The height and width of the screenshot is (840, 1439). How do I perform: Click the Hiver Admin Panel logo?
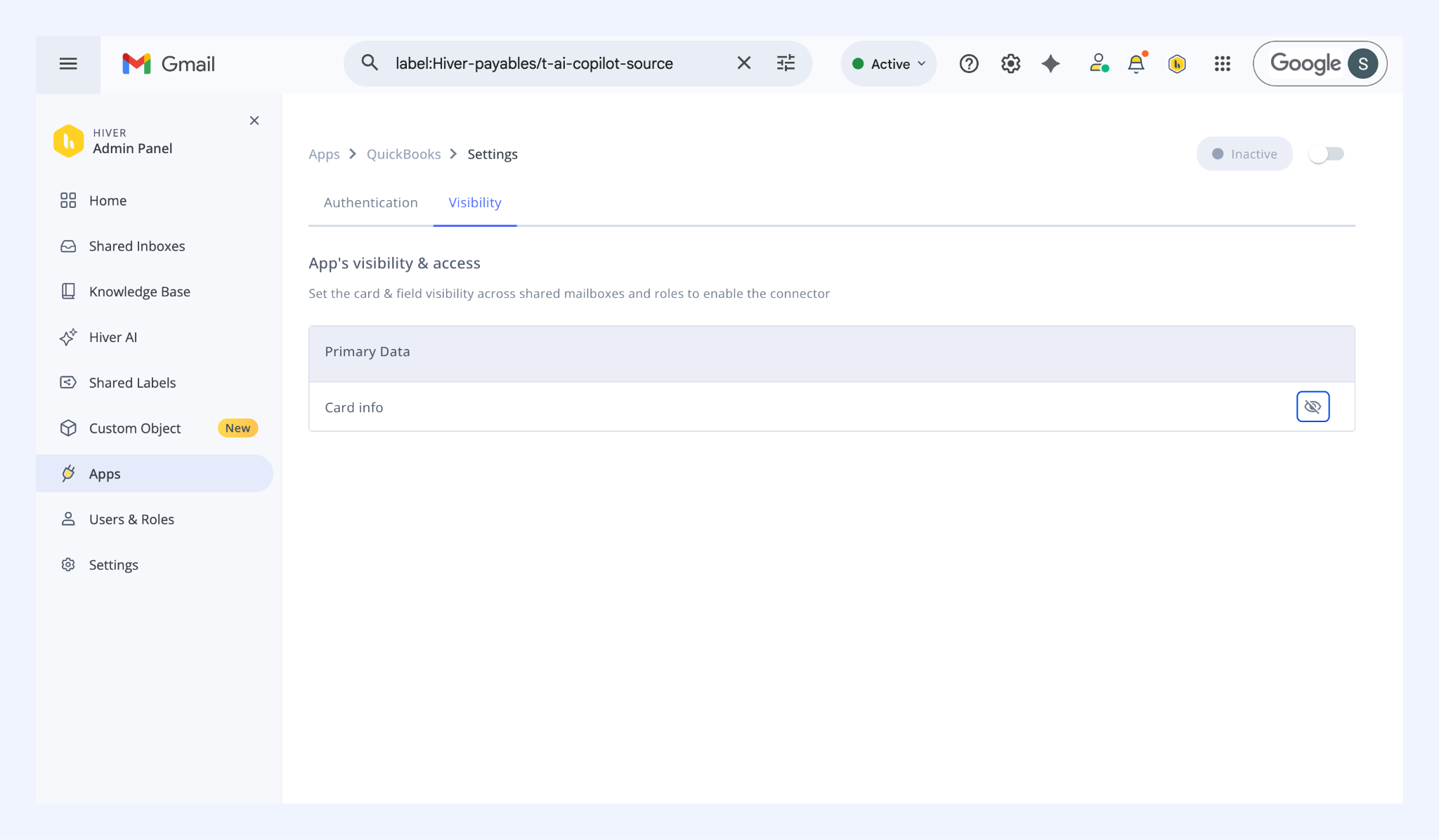click(x=69, y=140)
